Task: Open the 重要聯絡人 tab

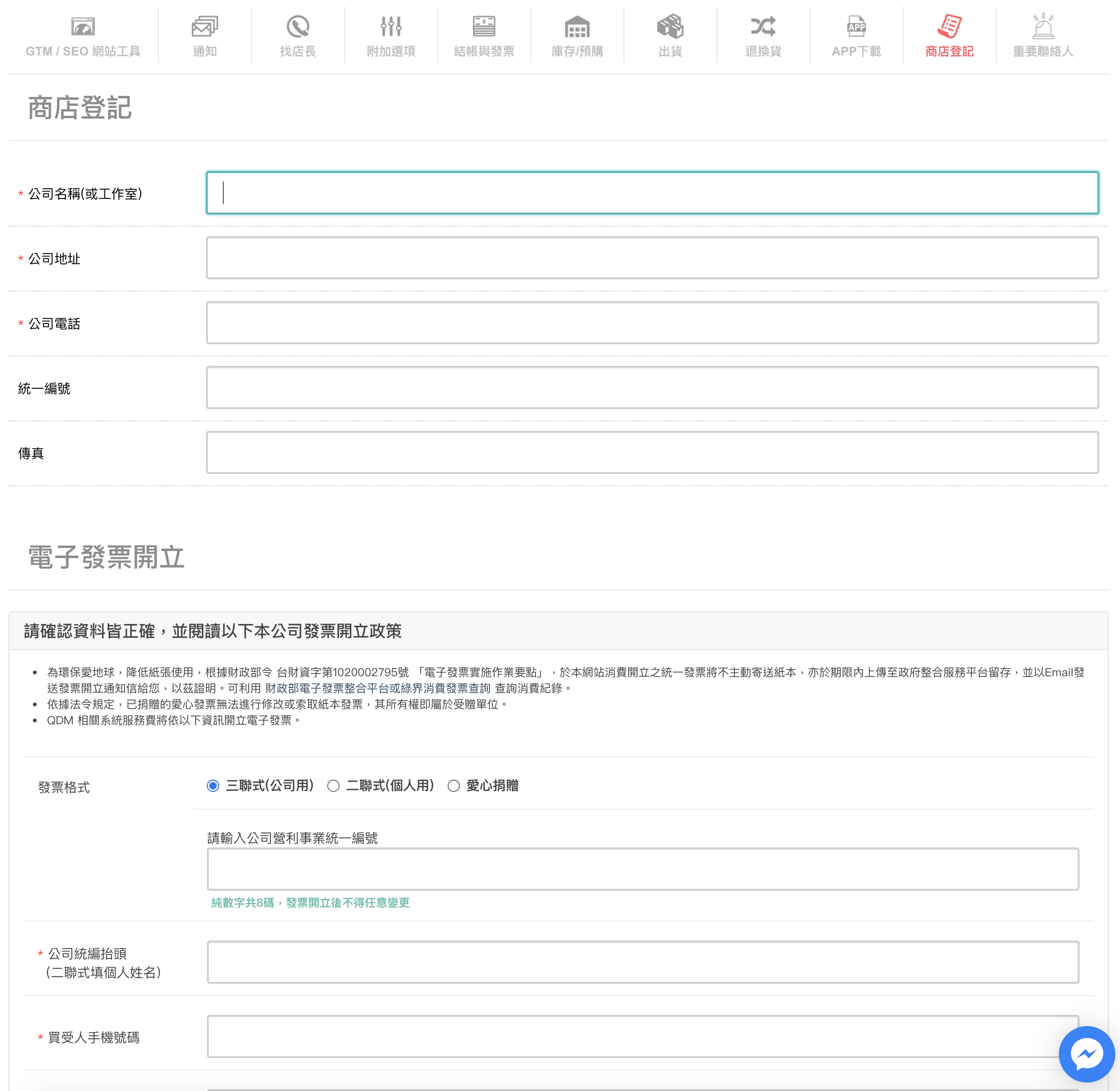Action: tap(1043, 36)
